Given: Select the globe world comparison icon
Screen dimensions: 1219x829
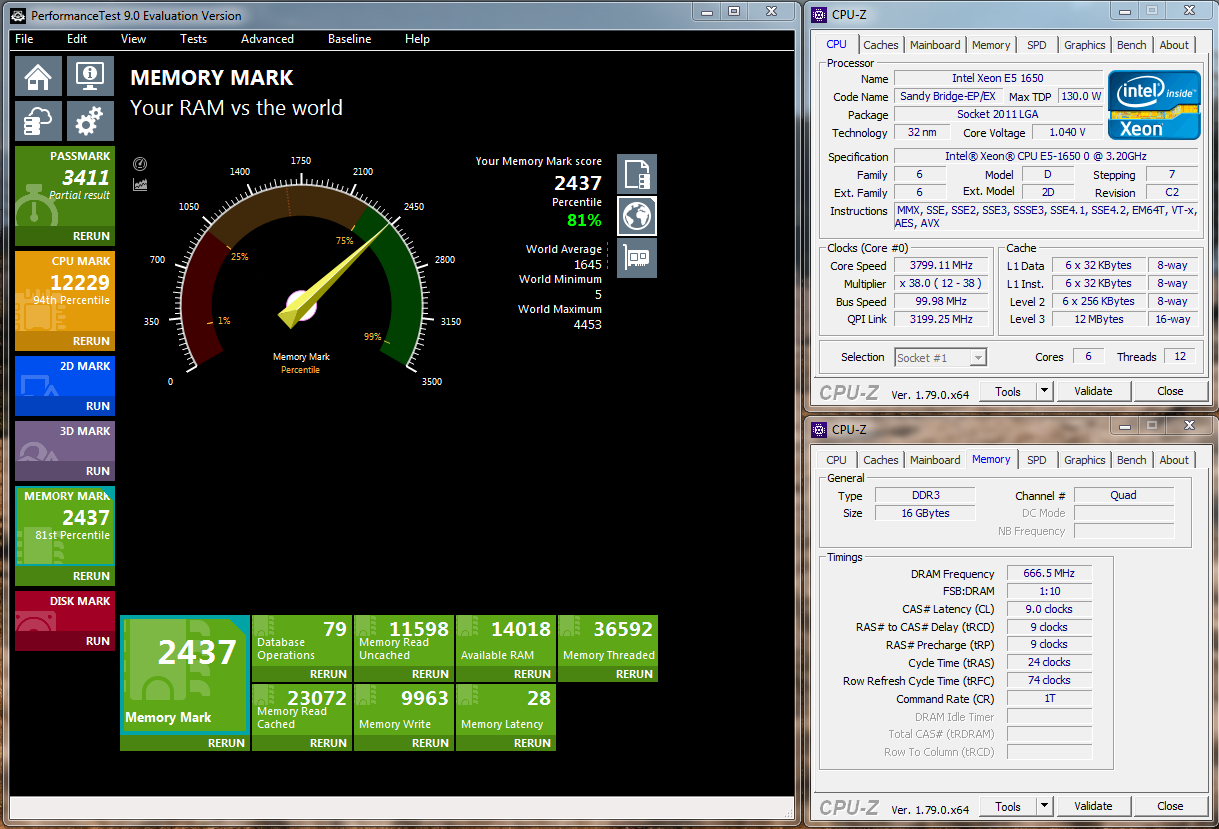Looking at the screenshot, I should coord(637,215).
